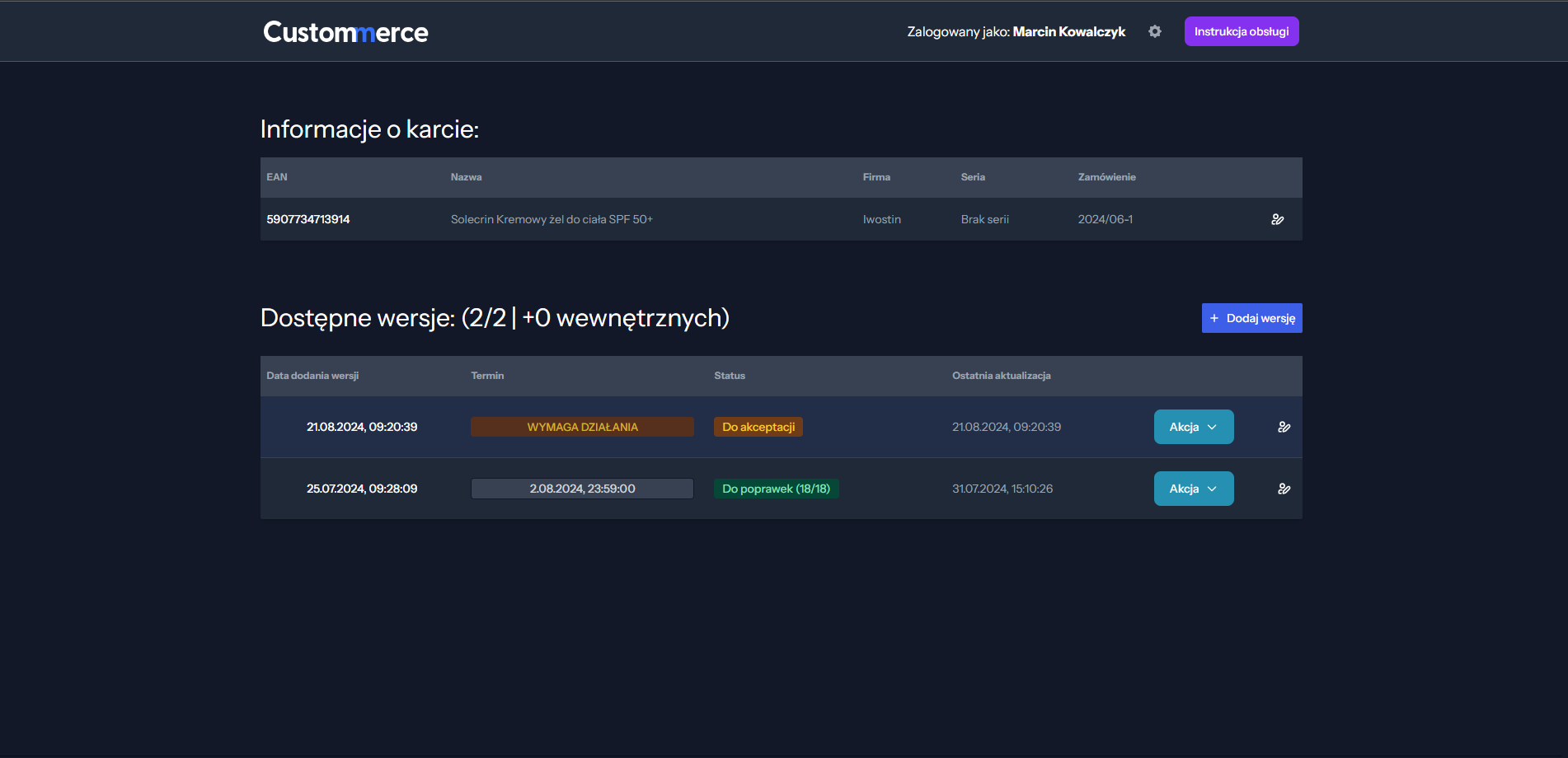The height and width of the screenshot is (758, 1568).
Task: Open the Akcja dropdown for the 25.07.2024 version
Action: (x=1193, y=488)
